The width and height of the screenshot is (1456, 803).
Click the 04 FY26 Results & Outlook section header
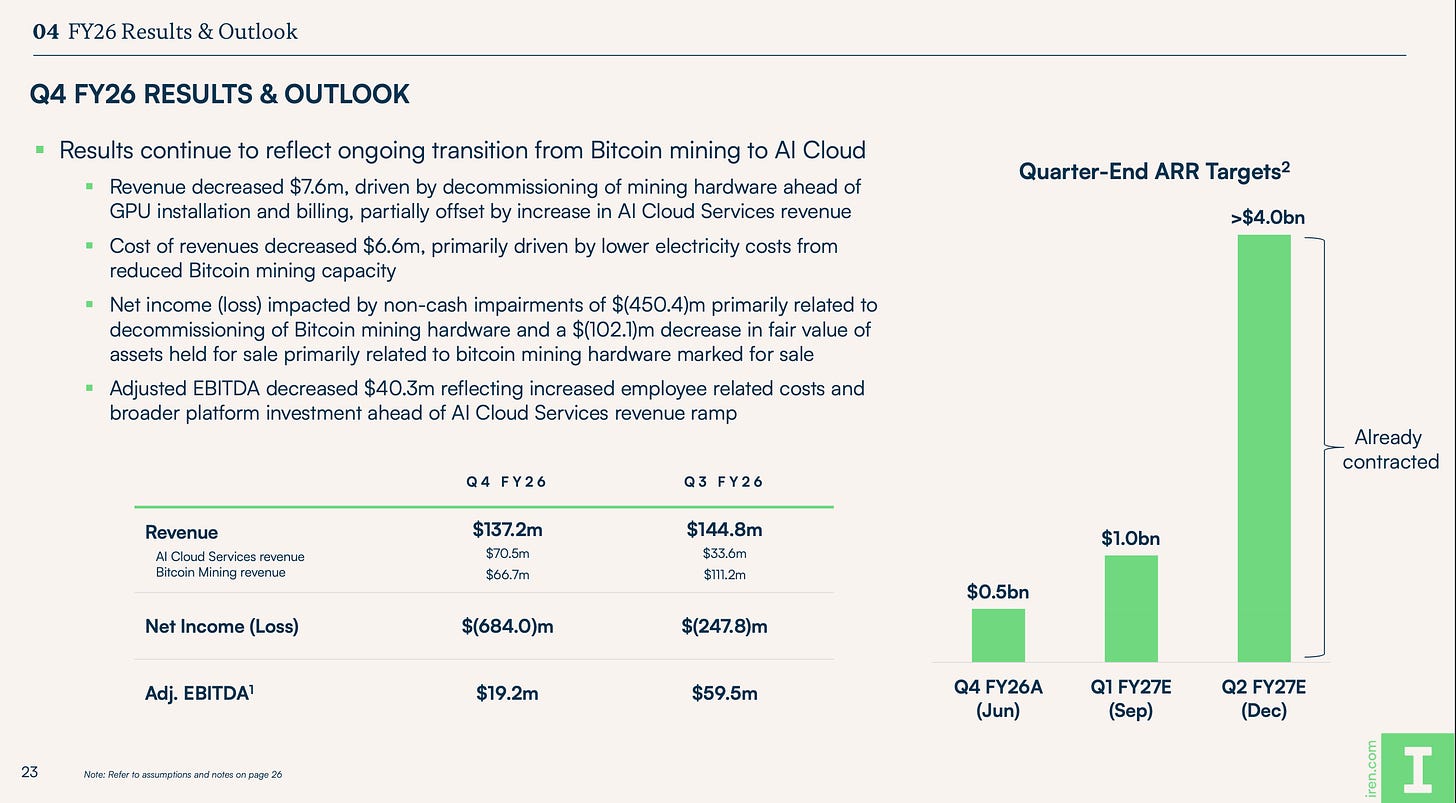point(165,31)
